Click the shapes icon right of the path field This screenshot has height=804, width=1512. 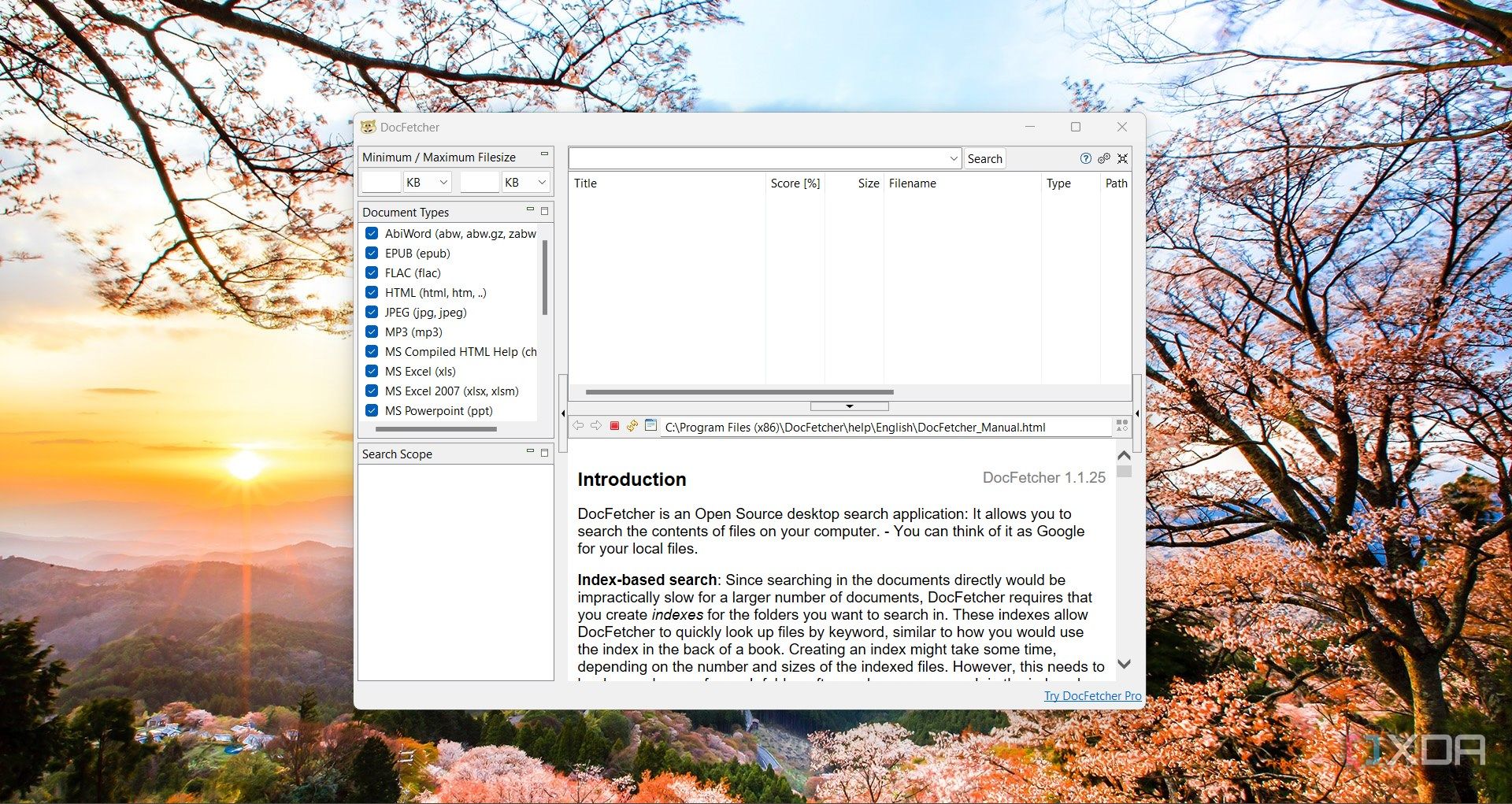point(1122,426)
